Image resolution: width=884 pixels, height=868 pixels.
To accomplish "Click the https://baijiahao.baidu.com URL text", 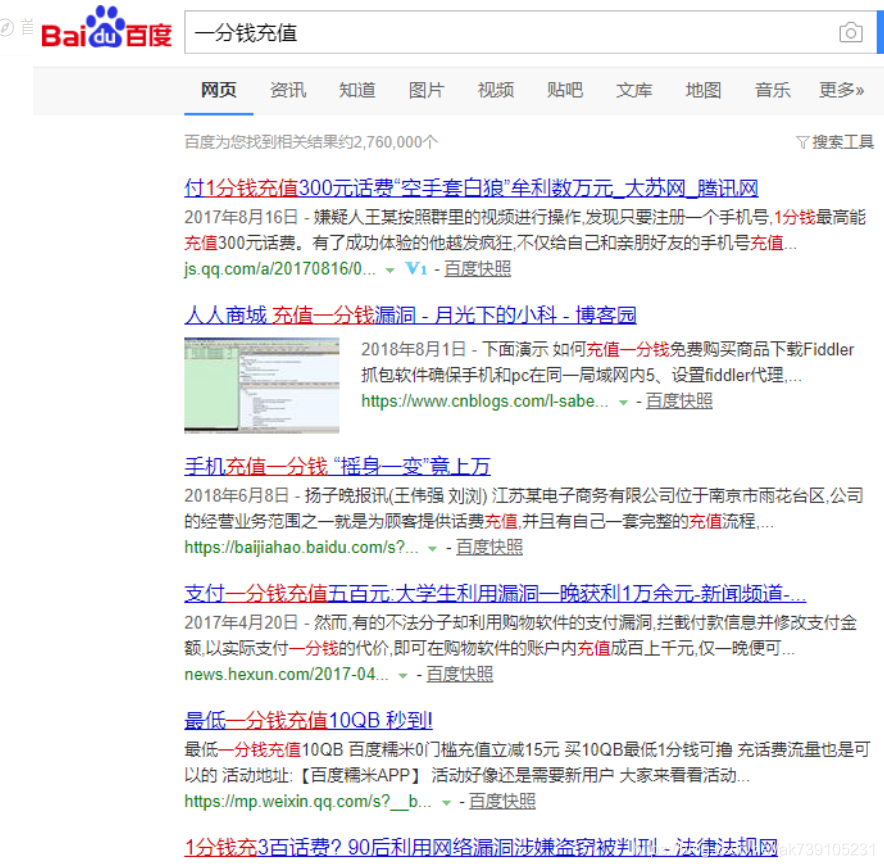I will point(302,547).
